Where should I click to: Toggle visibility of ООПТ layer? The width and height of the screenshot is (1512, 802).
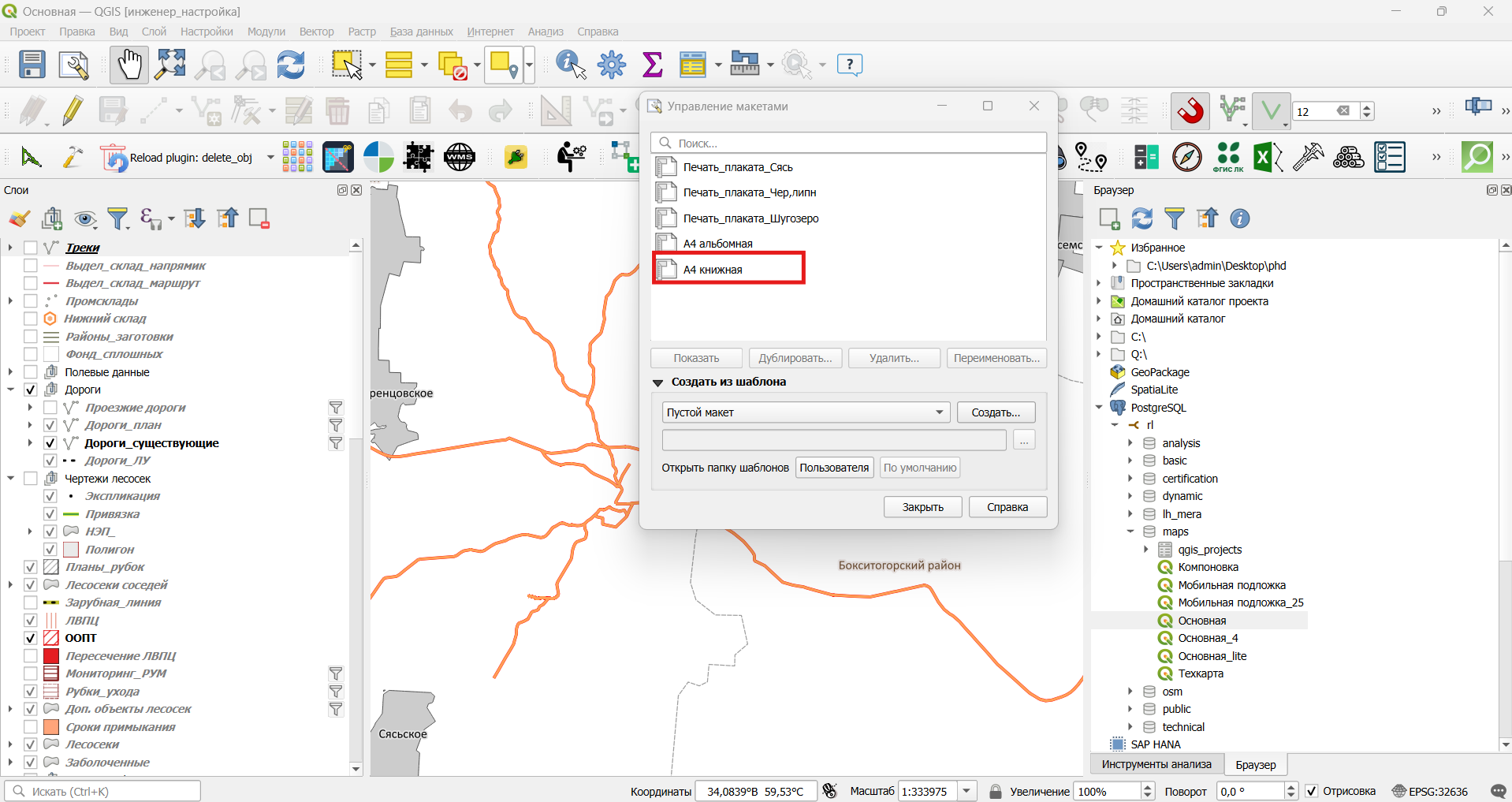(x=31, y=638)
